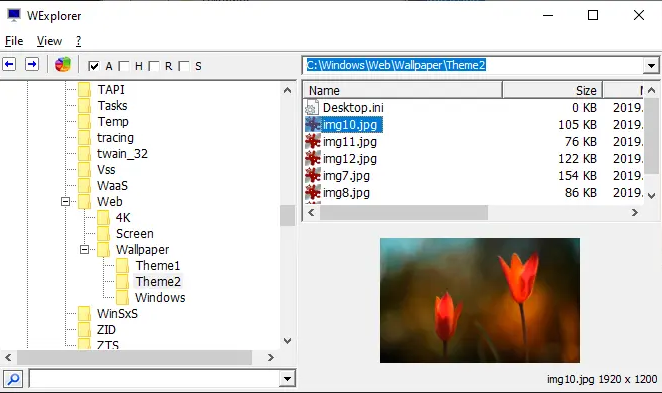Click the forward navigation arrow button
Viewport: 662px width, 393px height.
tap(32, 65)
